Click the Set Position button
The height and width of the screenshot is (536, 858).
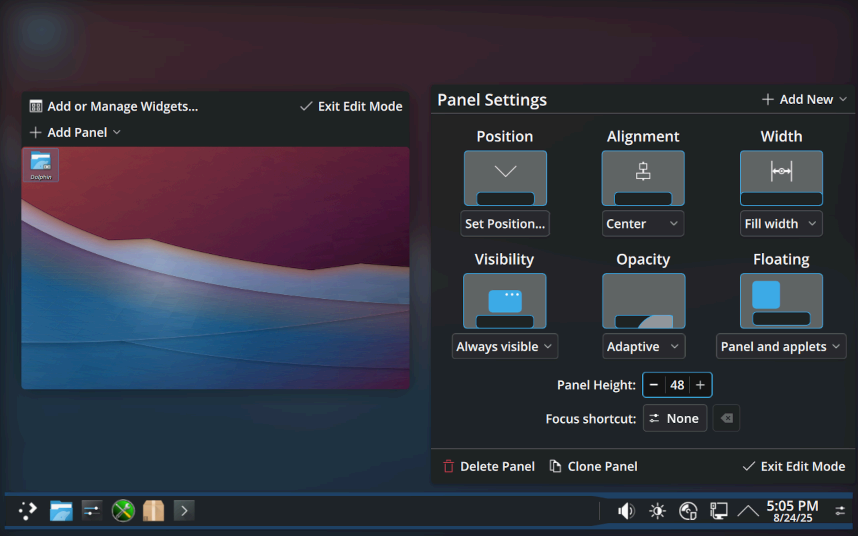tap(505, 224)
